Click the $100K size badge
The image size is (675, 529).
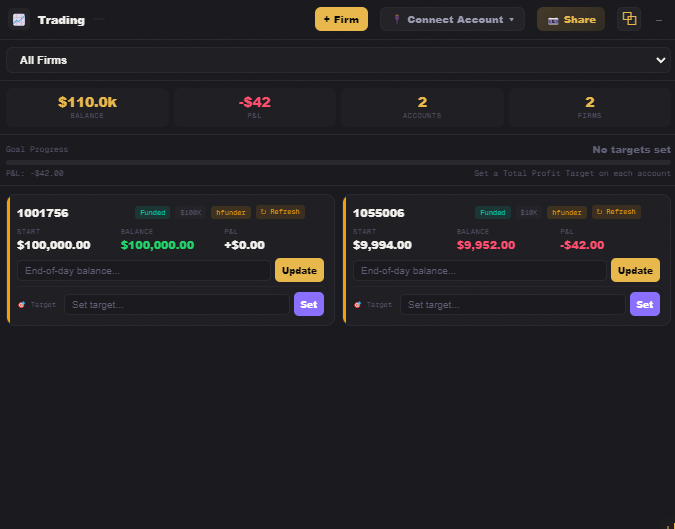(191, 213)
